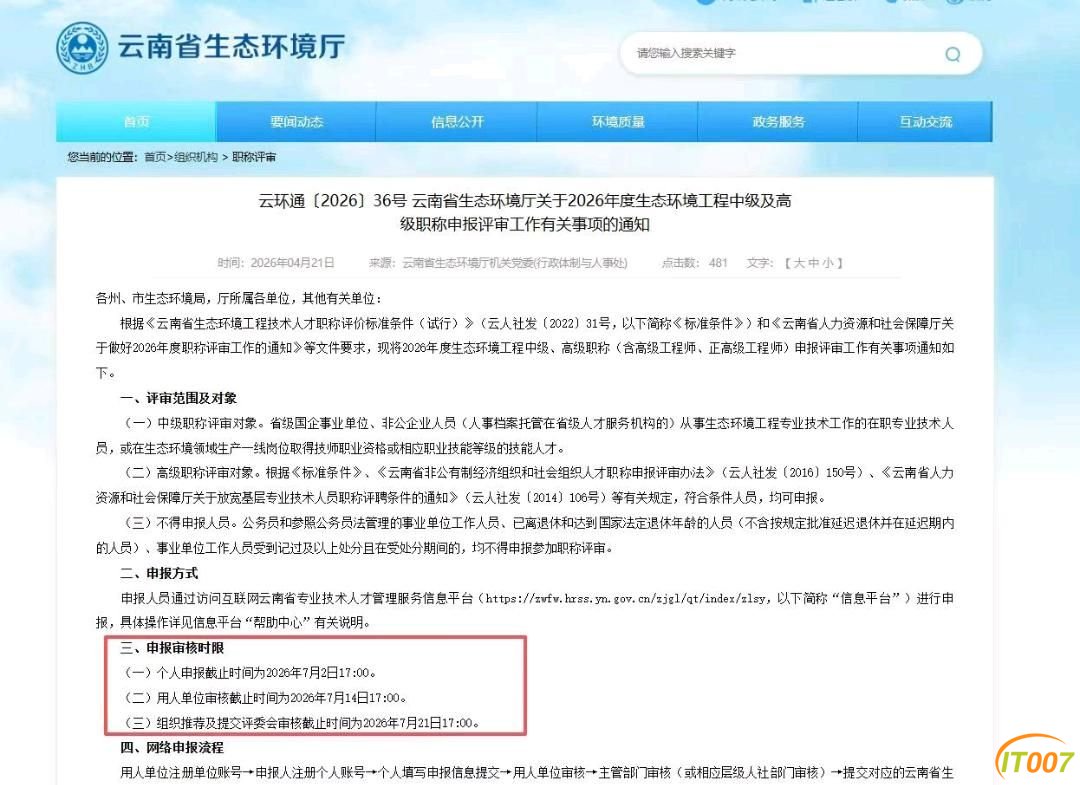Set article font size to 中
1080x785 pixels.
[x=815, y=263]
